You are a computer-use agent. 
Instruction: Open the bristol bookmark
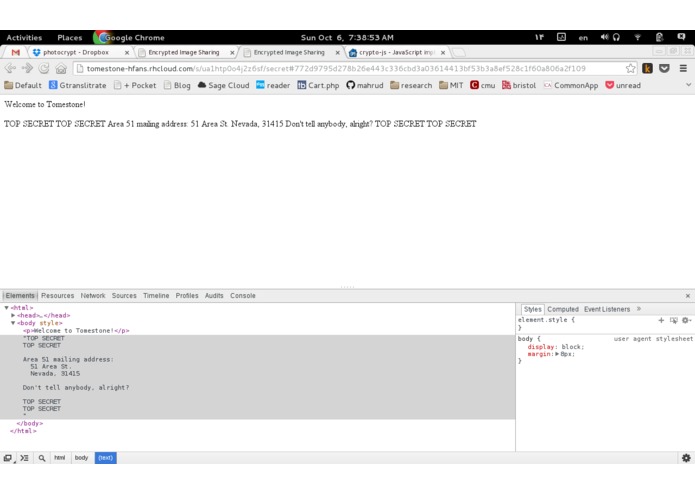coord(519,85)
